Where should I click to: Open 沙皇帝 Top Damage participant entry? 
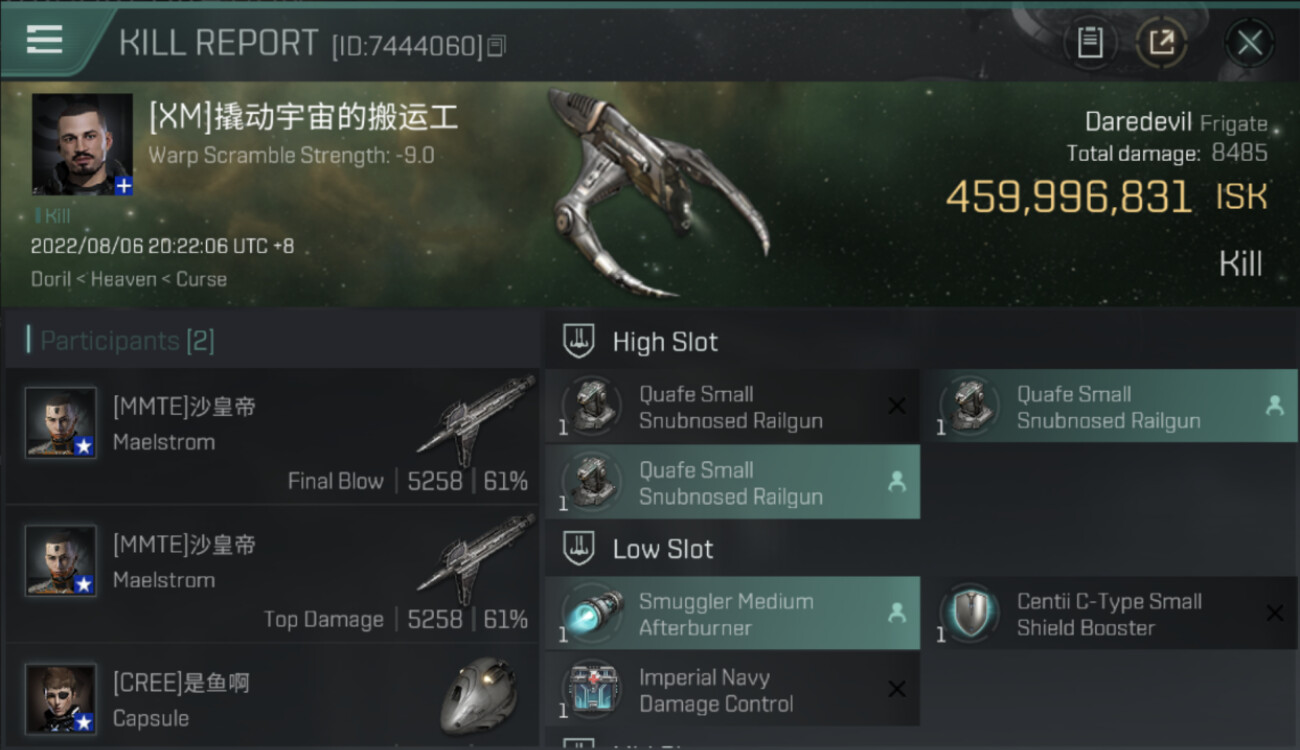(272, 574)
